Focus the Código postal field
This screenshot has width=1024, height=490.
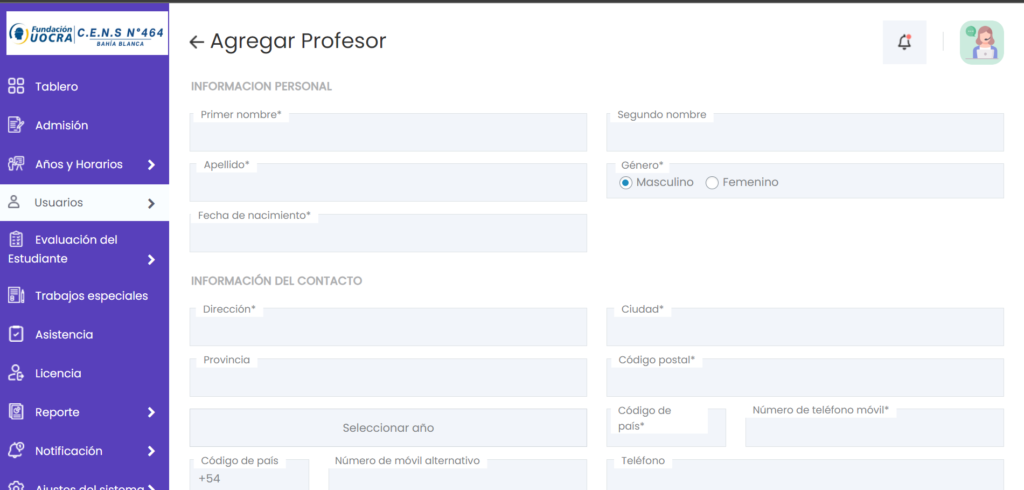pyautogui.click(x=805, y=378)
